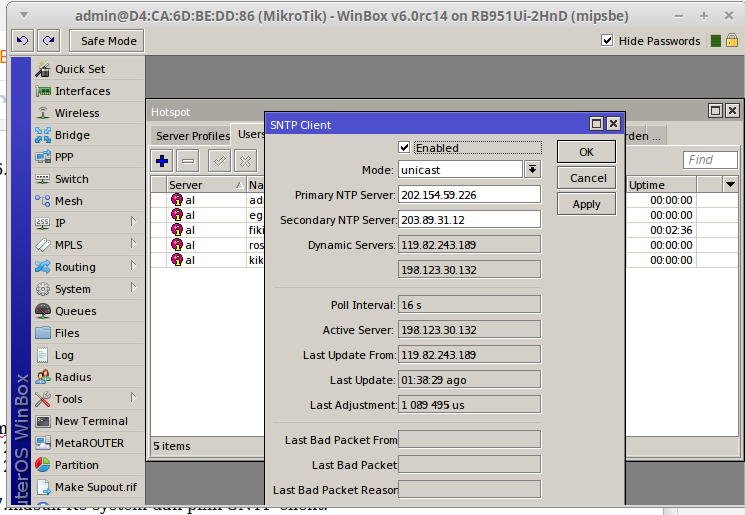Viewport: 745px width, 515px height.
Task: Switch to Users tab in Hotspot
Action: [x=250, y=134]
